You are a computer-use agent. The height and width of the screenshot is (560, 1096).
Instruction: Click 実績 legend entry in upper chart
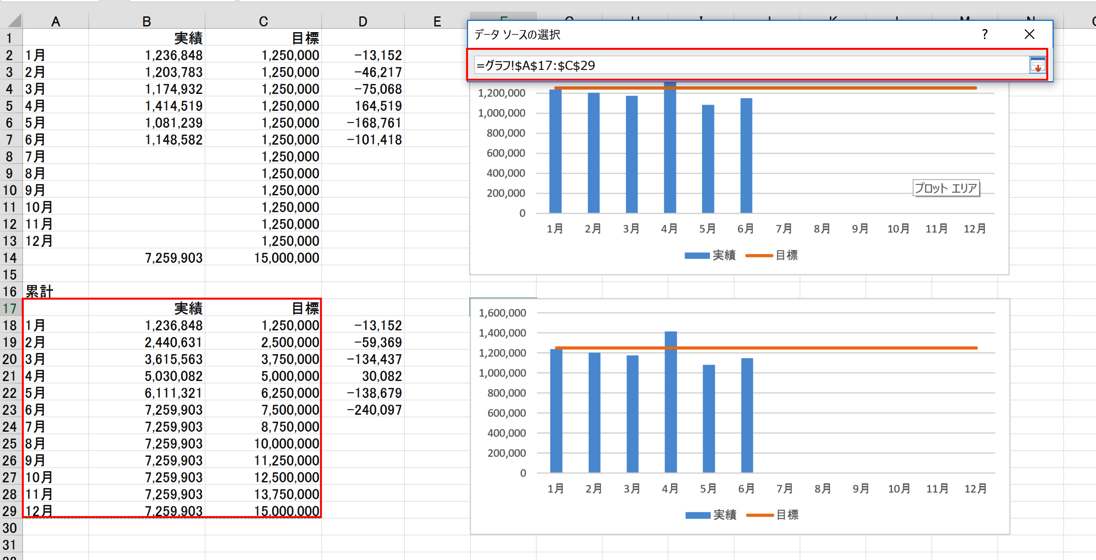pos(709,256)
